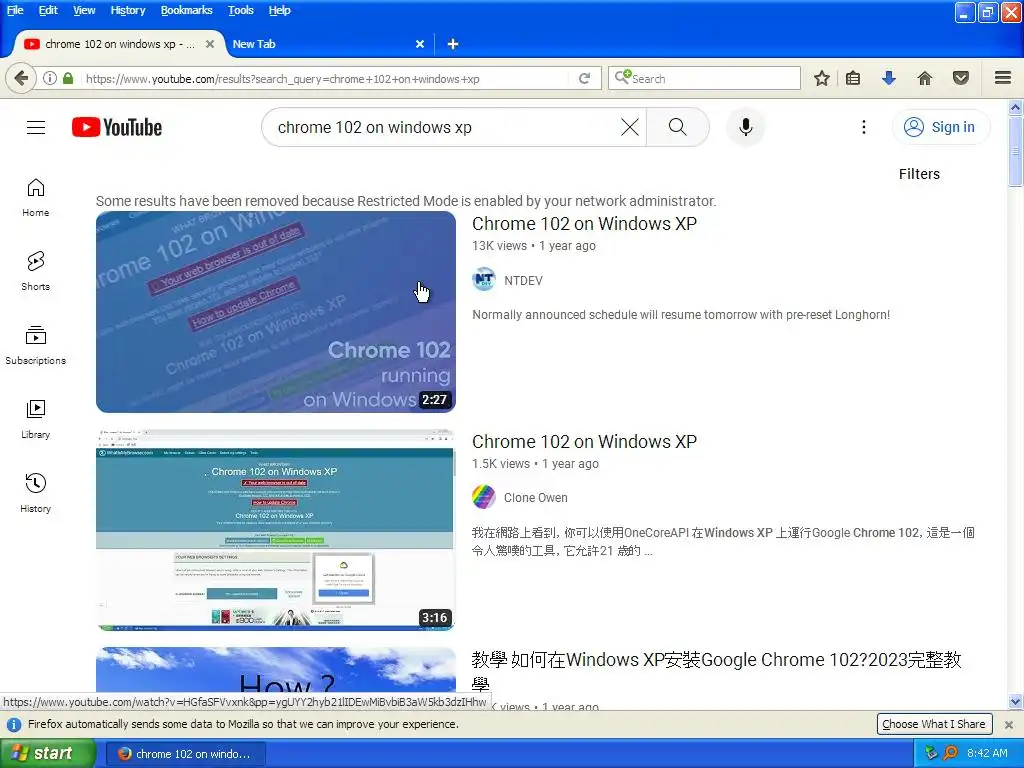1024x768 pixels.
Task: Open the Help menu
Action: (x=280, y=10)
